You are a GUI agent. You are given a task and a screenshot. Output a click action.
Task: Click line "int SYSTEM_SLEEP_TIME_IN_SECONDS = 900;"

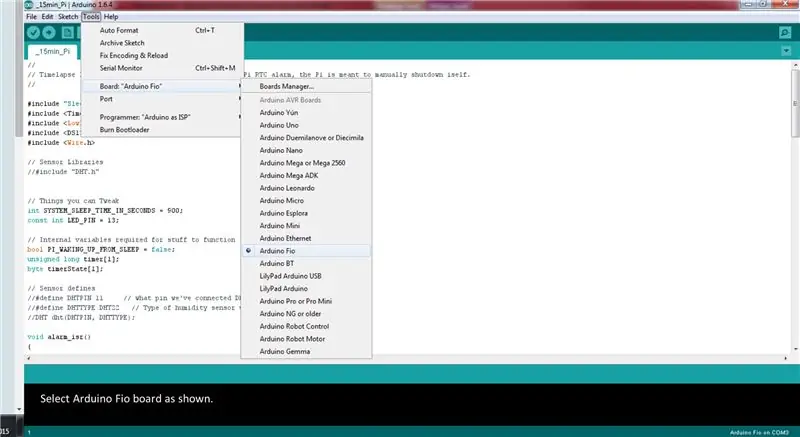(x=105, y=211)
